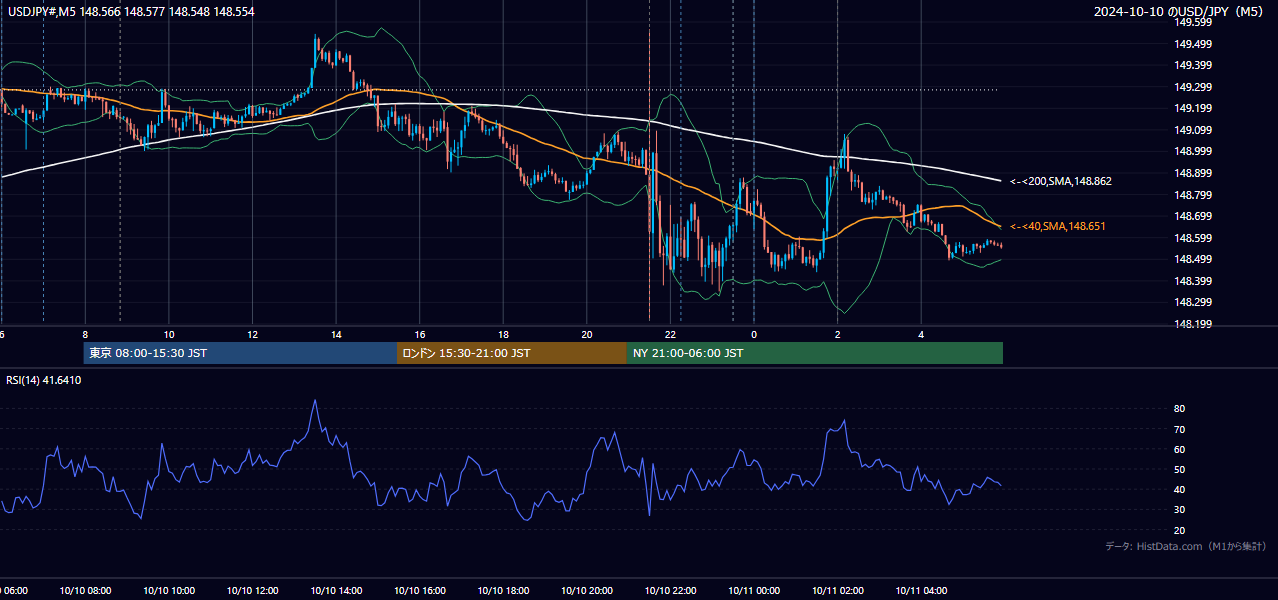Click price axis value 148.999
1278x600 pixels.
tap(1193, 151)
